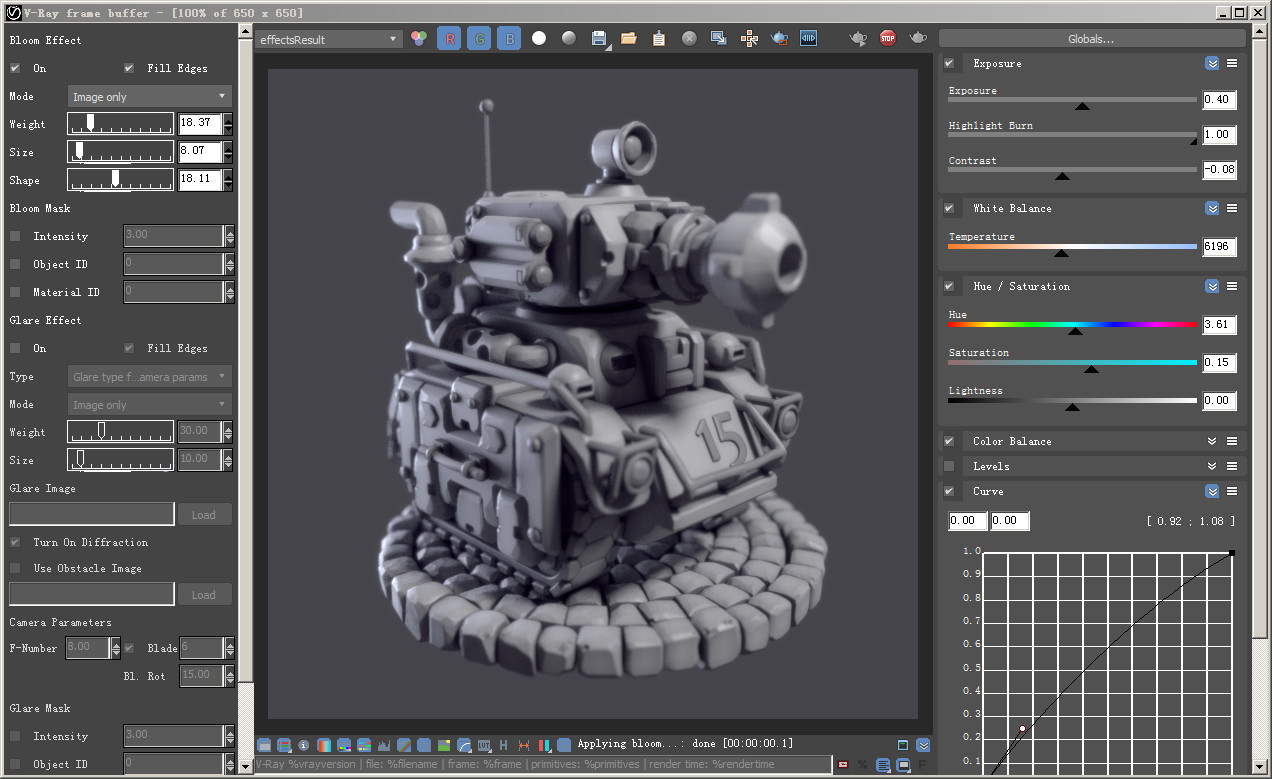Enable Bloom Mask Object ID checkbox
The image size is (1272, 779).
[15, 264]
